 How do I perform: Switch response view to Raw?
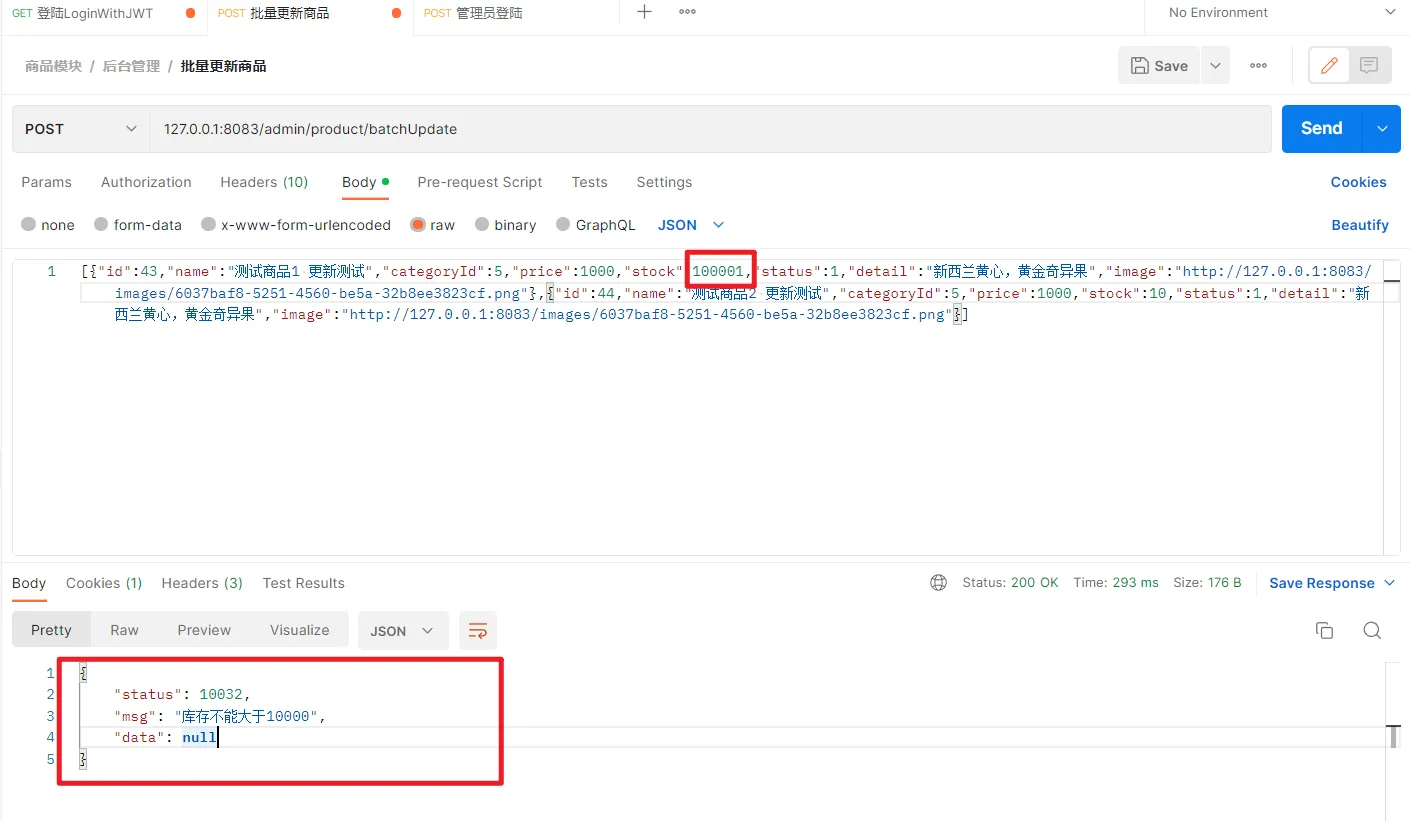point(124,630)
